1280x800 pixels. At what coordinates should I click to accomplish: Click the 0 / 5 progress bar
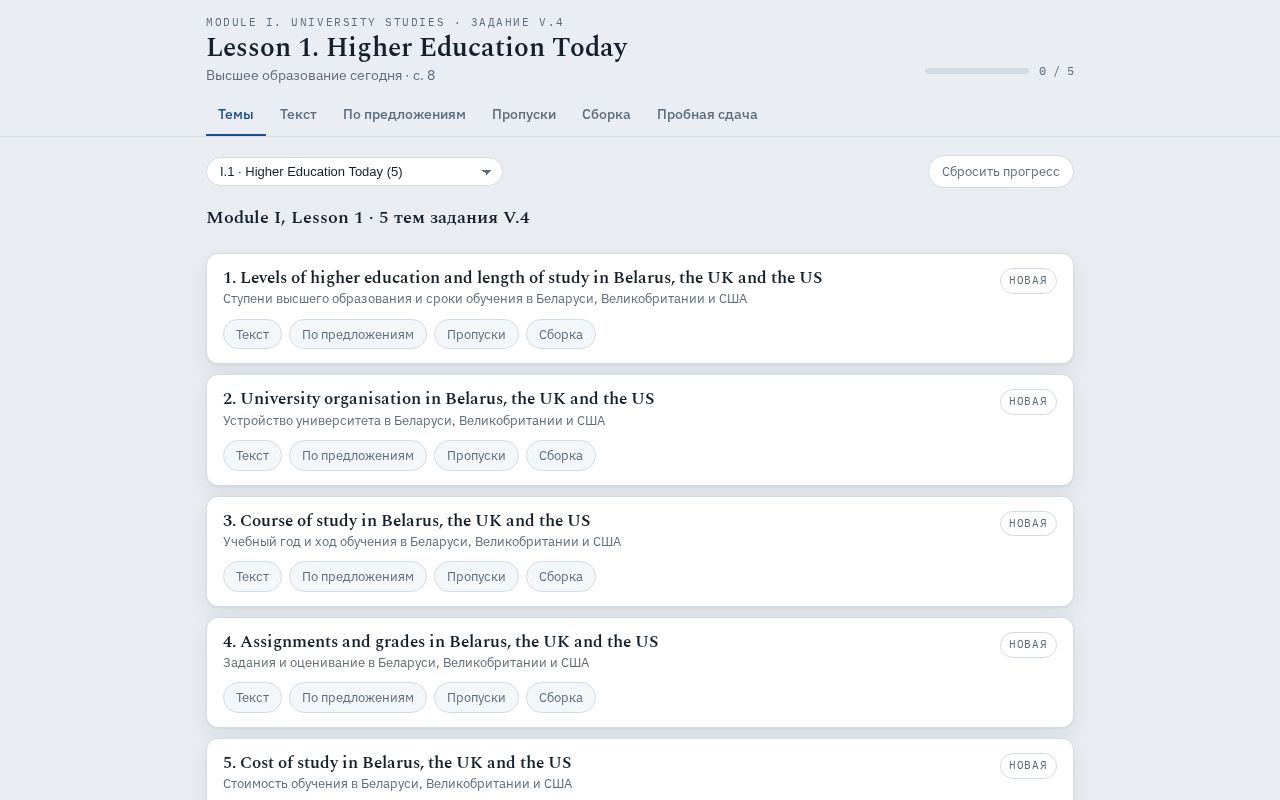click(x=977, y=71)
